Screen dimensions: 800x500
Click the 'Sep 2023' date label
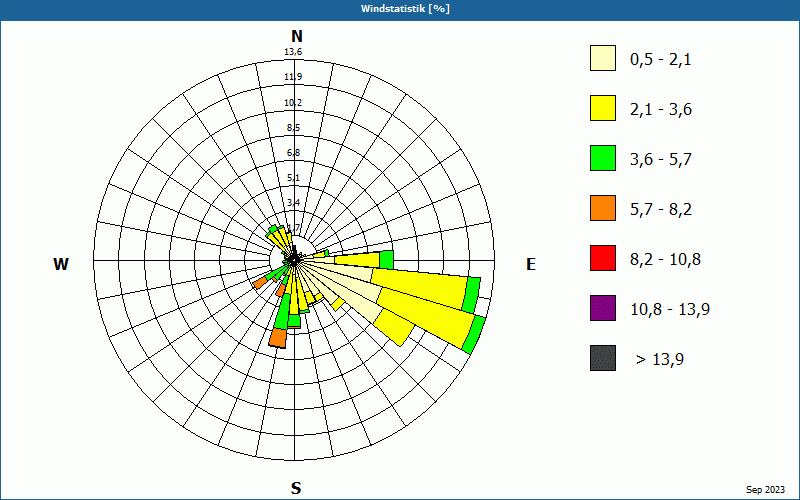click(765, 490)
